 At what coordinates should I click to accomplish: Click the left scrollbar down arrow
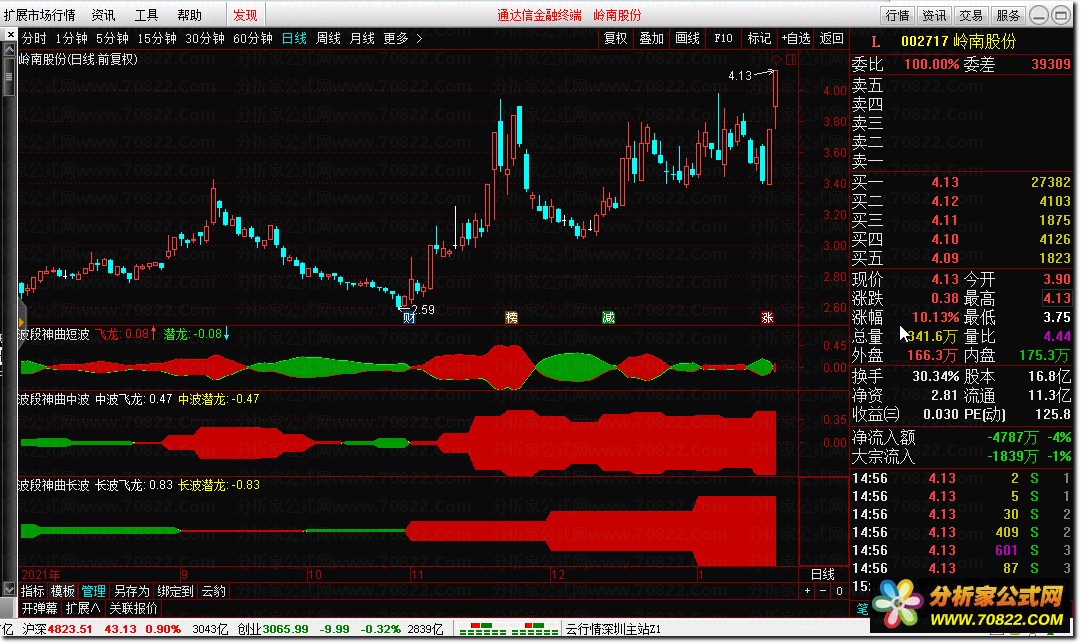(9, 589)
